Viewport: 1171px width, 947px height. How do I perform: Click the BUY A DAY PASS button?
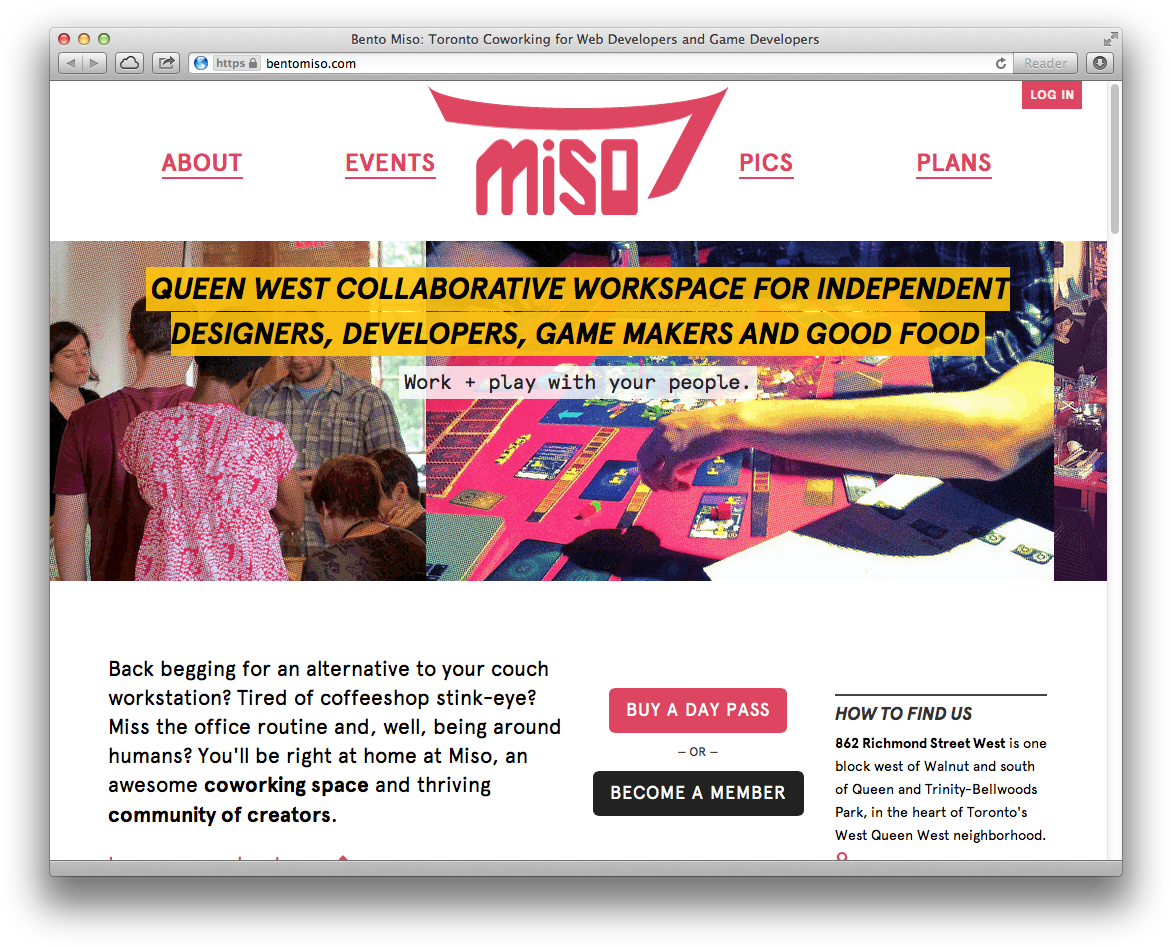698,710
